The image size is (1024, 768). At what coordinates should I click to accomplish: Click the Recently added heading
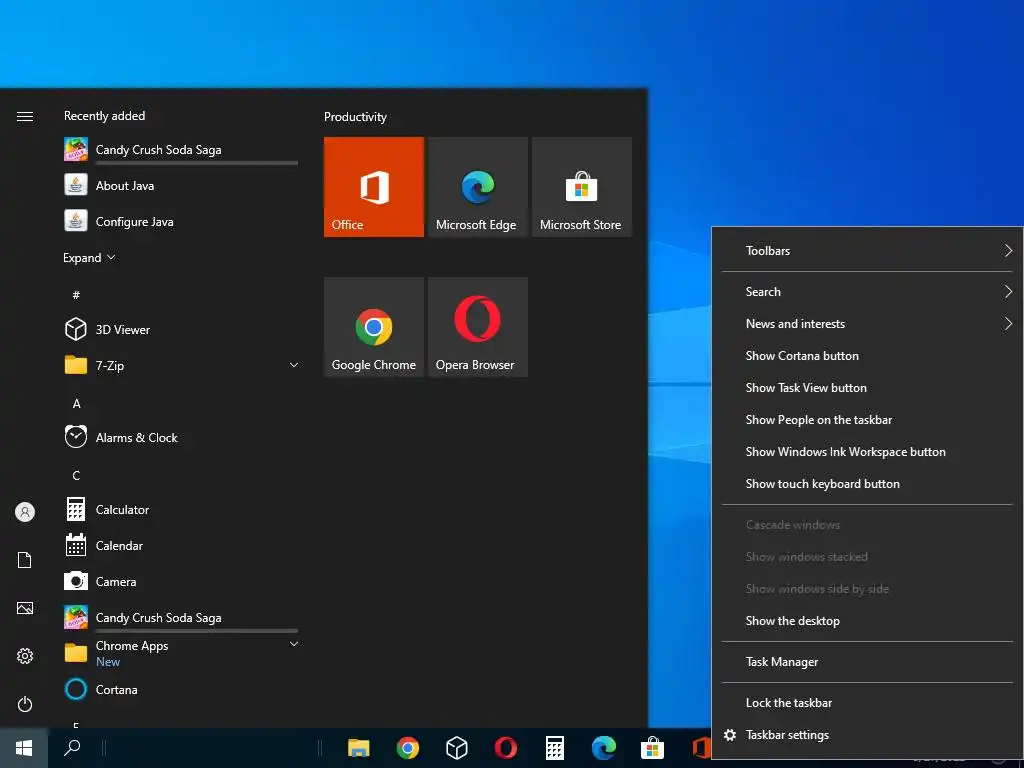[x=104, y=116]
